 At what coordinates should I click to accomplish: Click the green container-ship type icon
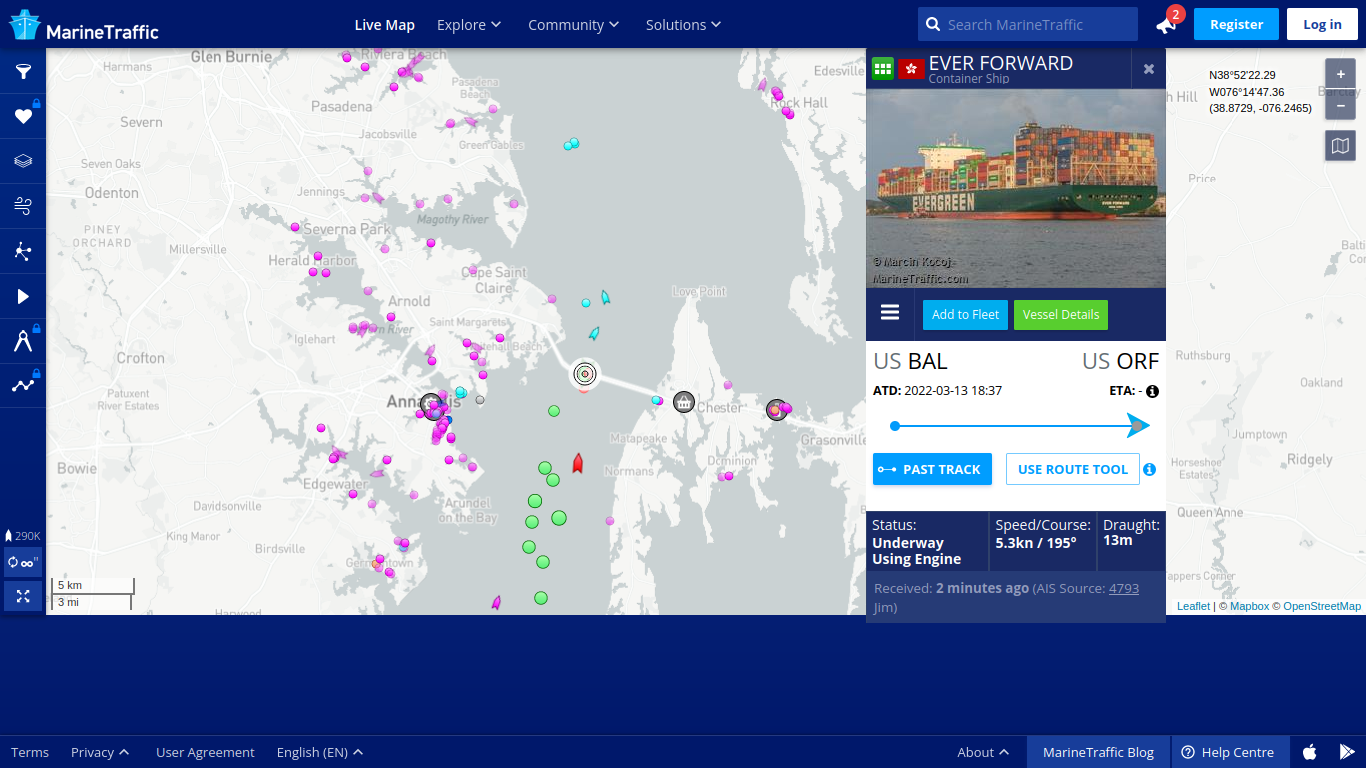coord(883,69)
